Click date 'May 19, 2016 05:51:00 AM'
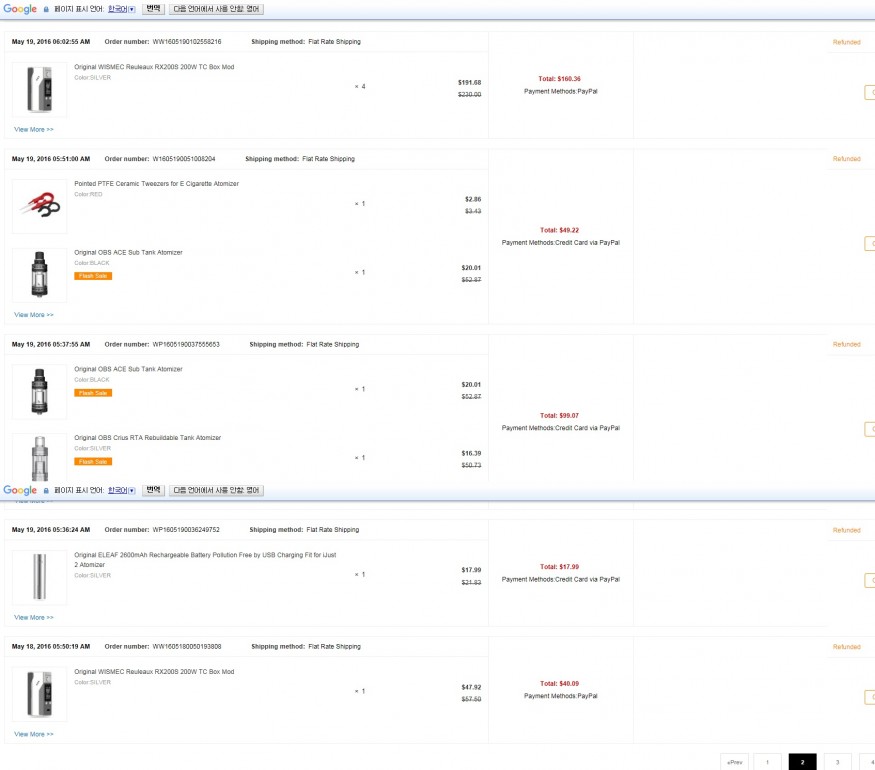 (51, 159)
